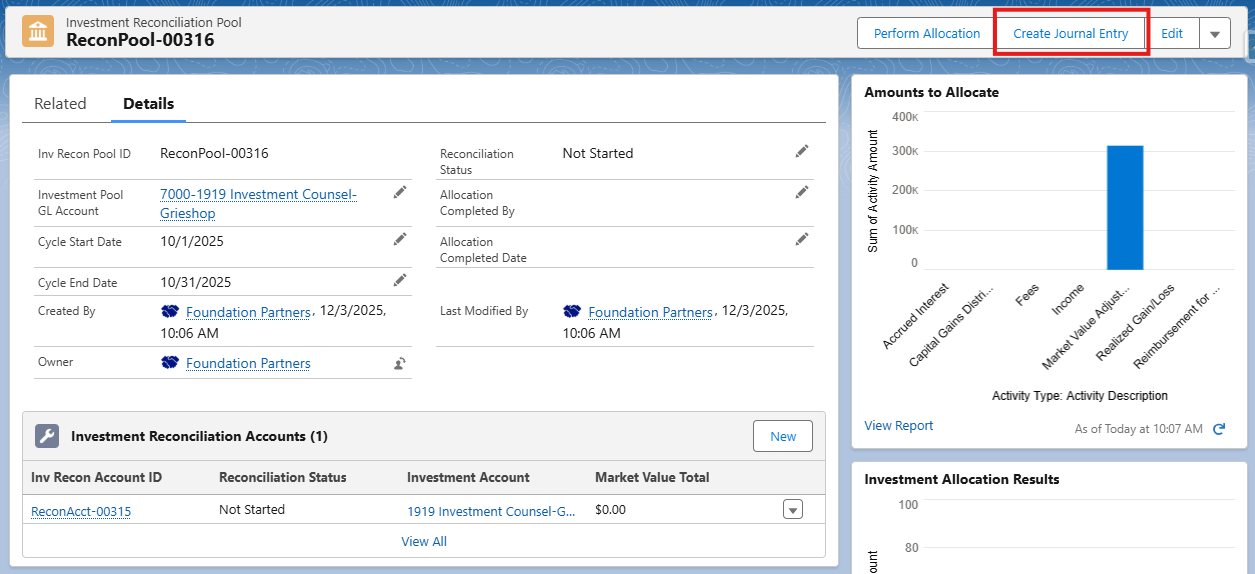Viewport: 1255px width, 574px height.
Task: Edit Reconciliation Status with pencil icon
Action: (x=801, y=151)
